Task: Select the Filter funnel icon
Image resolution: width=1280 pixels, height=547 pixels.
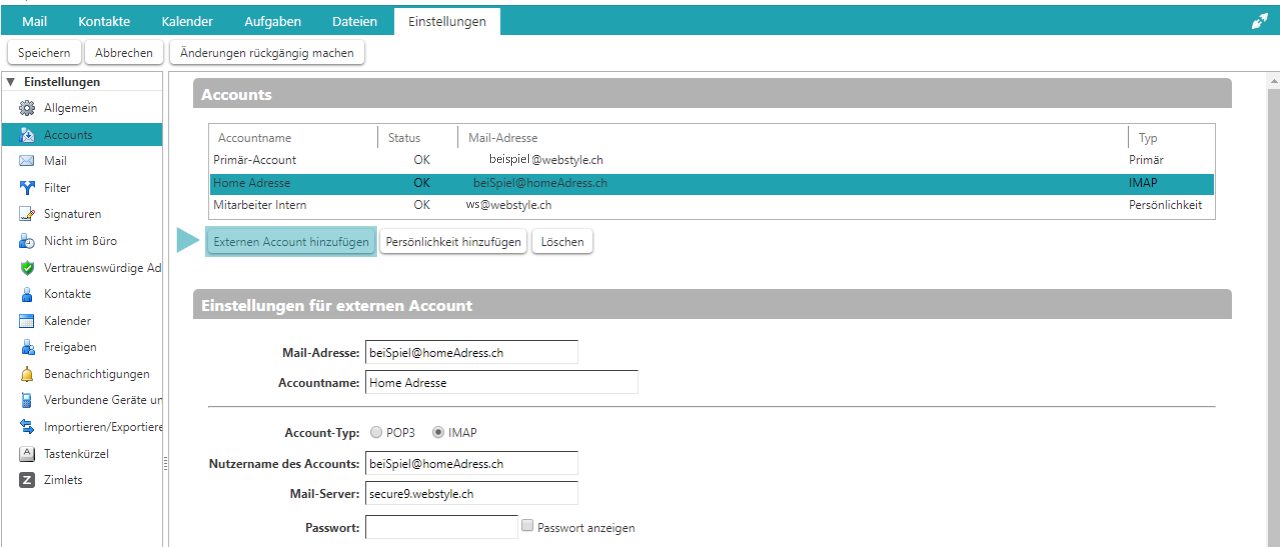Action: click(x=28, y=188)
